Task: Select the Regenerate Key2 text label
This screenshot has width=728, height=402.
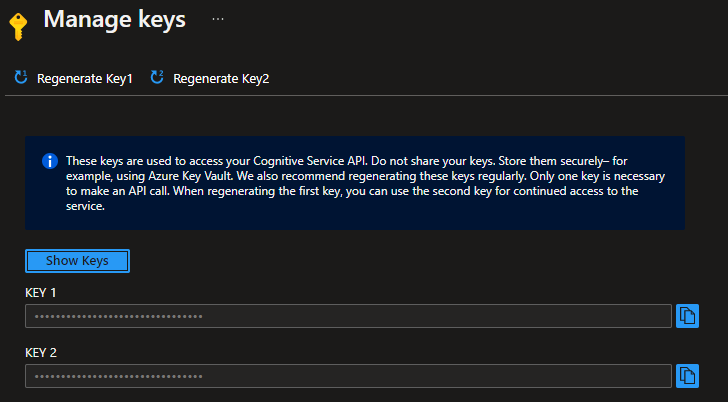Action: (221, 78)
